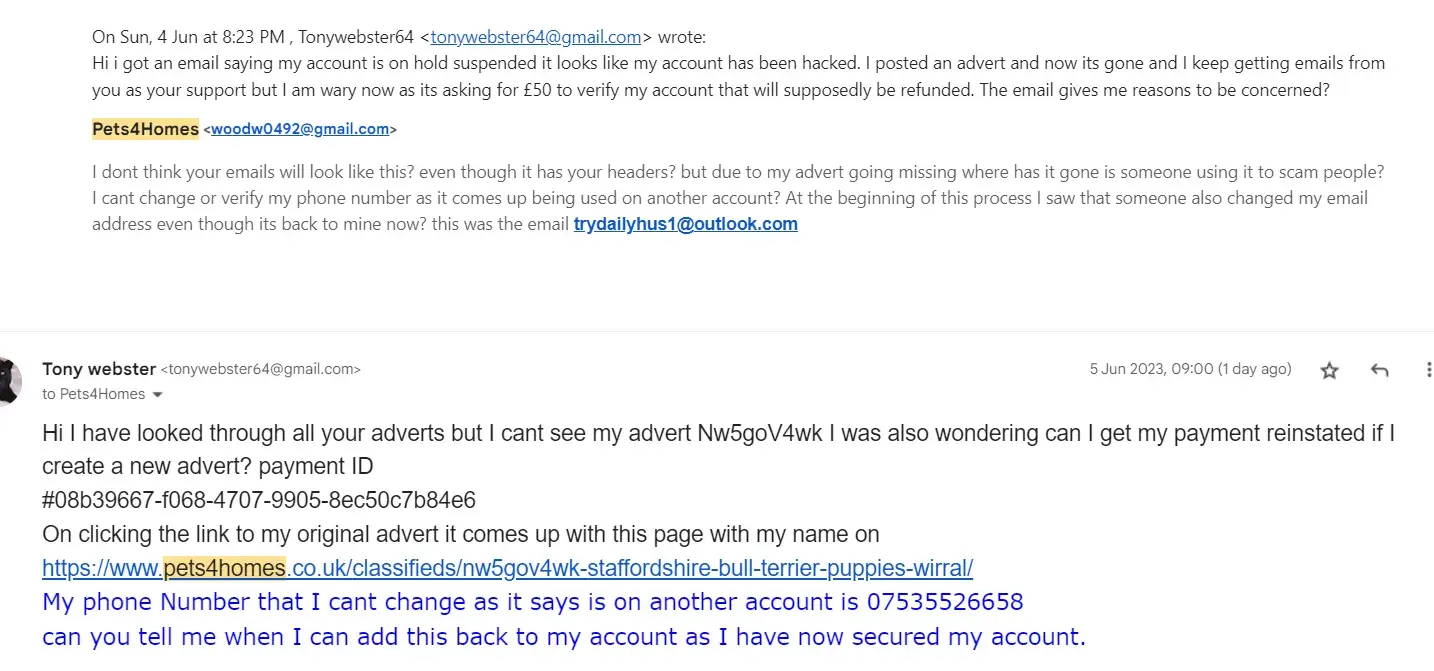Screen dimensions: 1434x671
Task: Click the phone number 07535526658
Action: 945,602
